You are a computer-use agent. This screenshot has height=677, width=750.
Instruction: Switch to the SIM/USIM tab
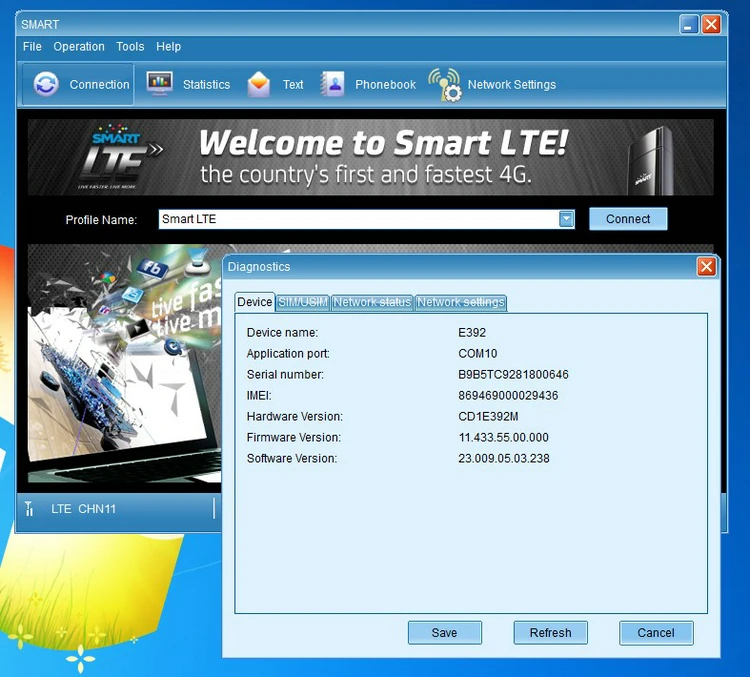pos(303,302)
